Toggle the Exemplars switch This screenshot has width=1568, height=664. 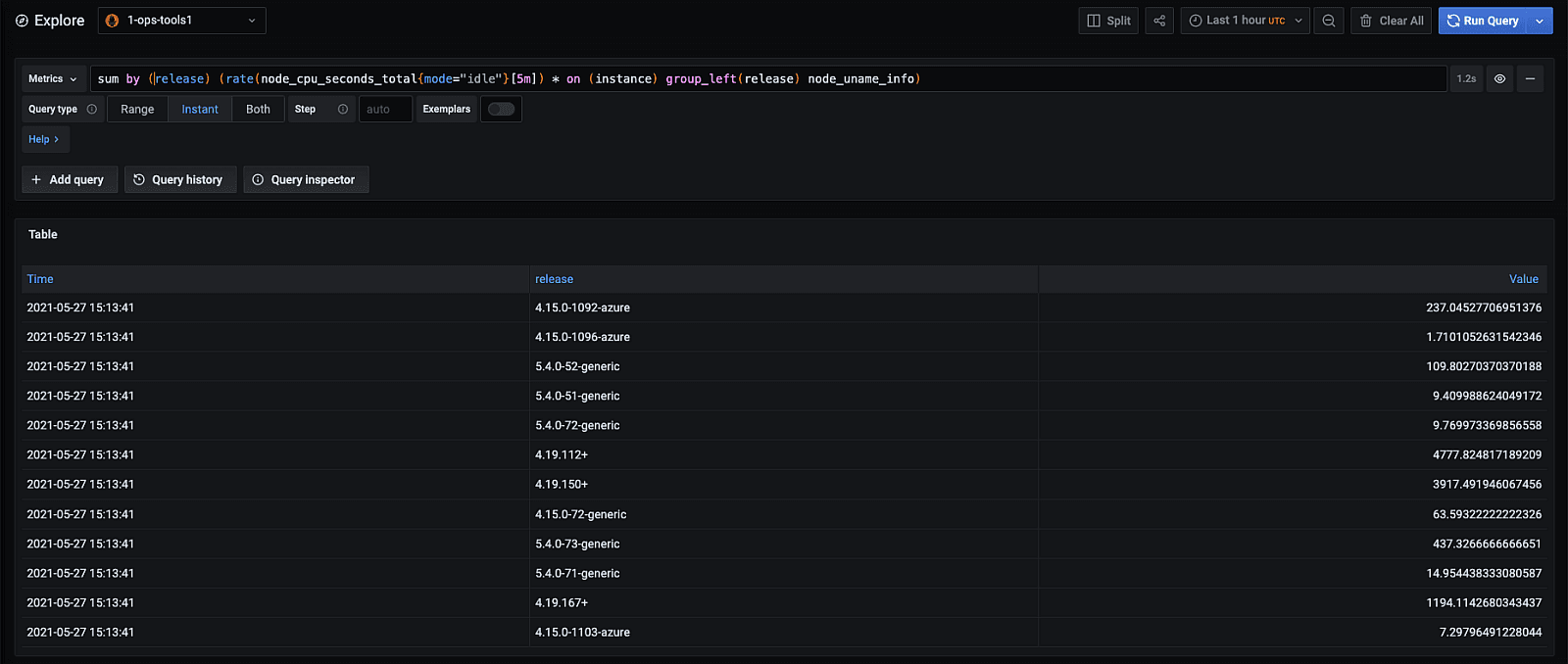pyautogui.click(x=501, y=110)
